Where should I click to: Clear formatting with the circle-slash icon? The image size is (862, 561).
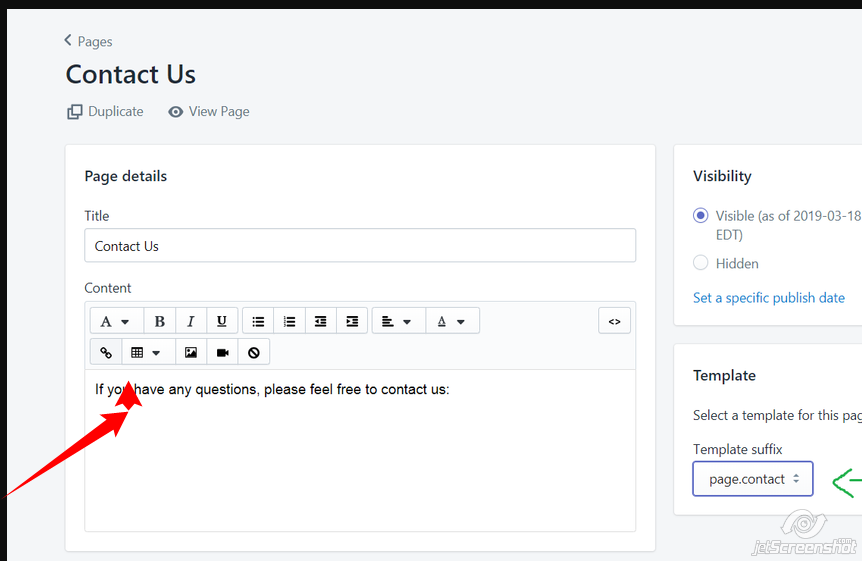[253, 353]
